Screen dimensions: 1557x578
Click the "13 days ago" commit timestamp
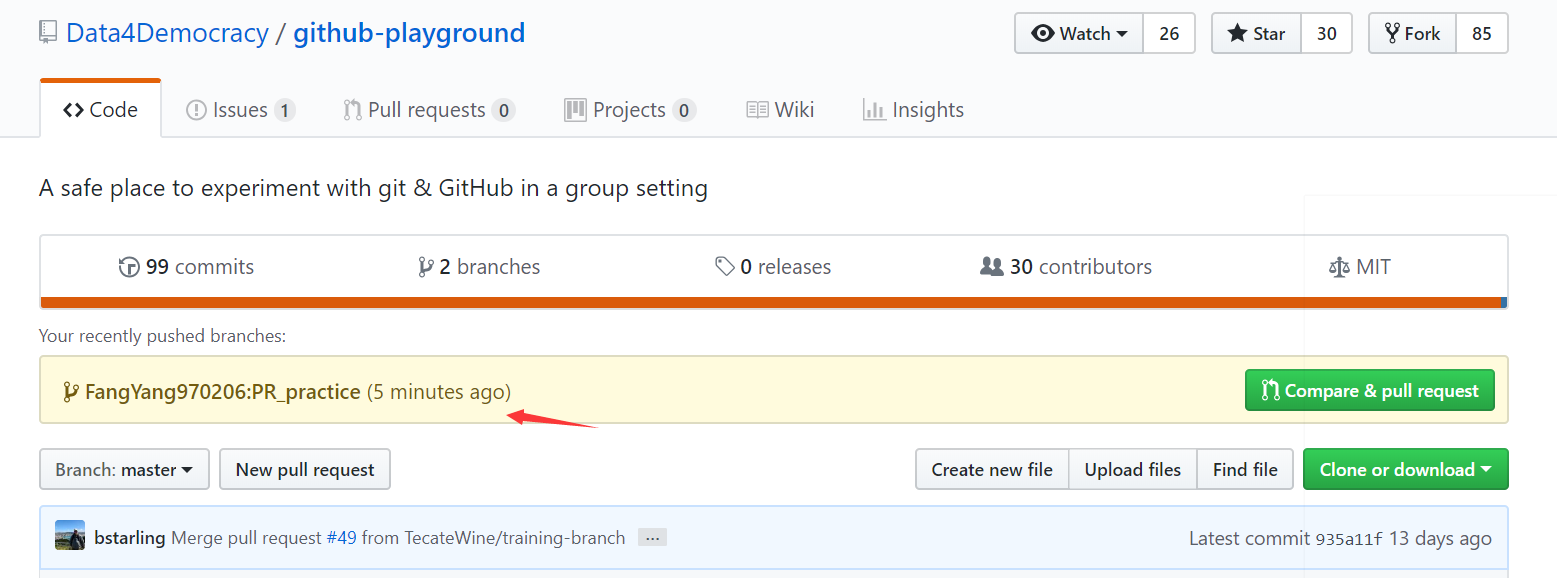pos(1440,538)
